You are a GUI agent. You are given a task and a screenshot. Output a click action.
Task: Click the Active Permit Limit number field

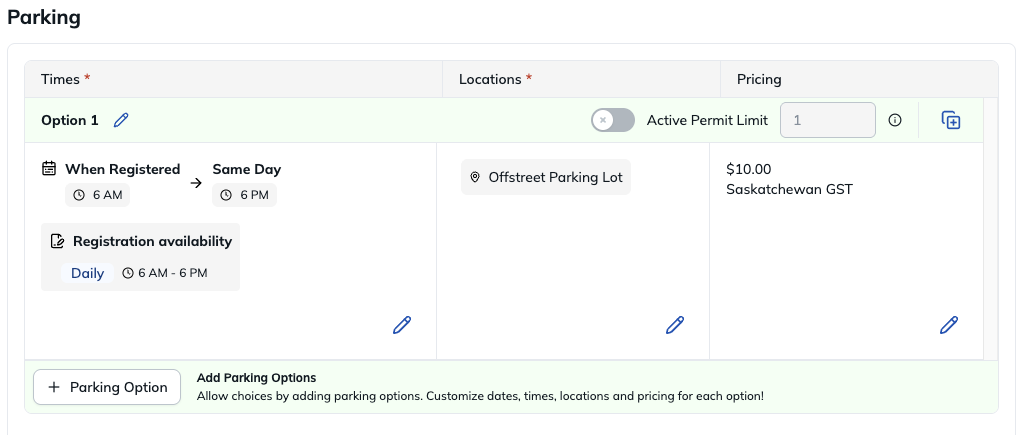[828, 120]
